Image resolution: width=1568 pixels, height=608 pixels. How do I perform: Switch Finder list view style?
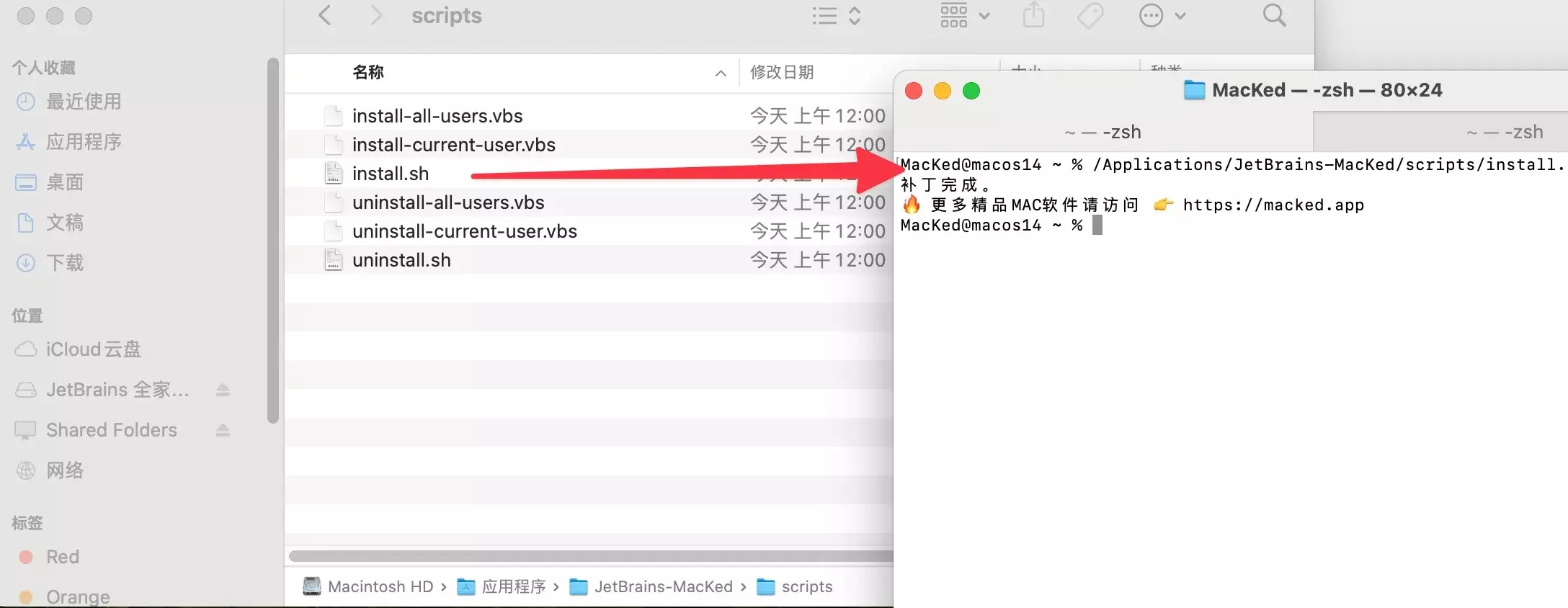(836, 16)
